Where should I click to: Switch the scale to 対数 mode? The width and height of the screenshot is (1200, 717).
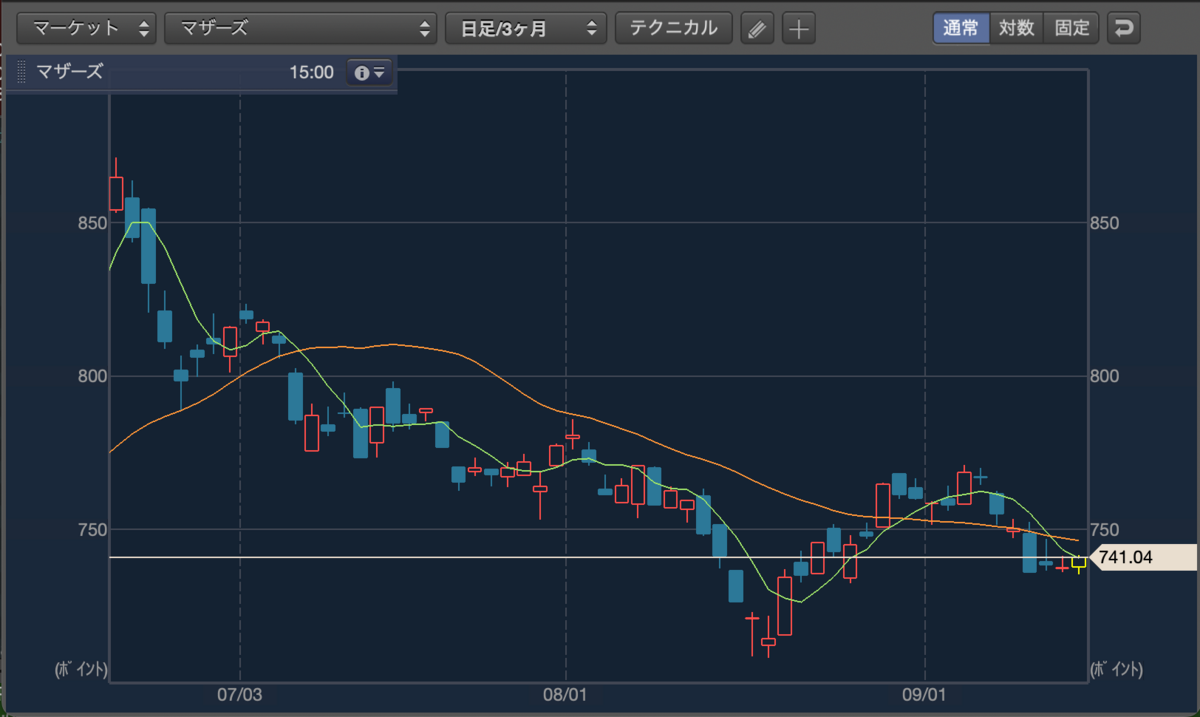[1016, 28]
